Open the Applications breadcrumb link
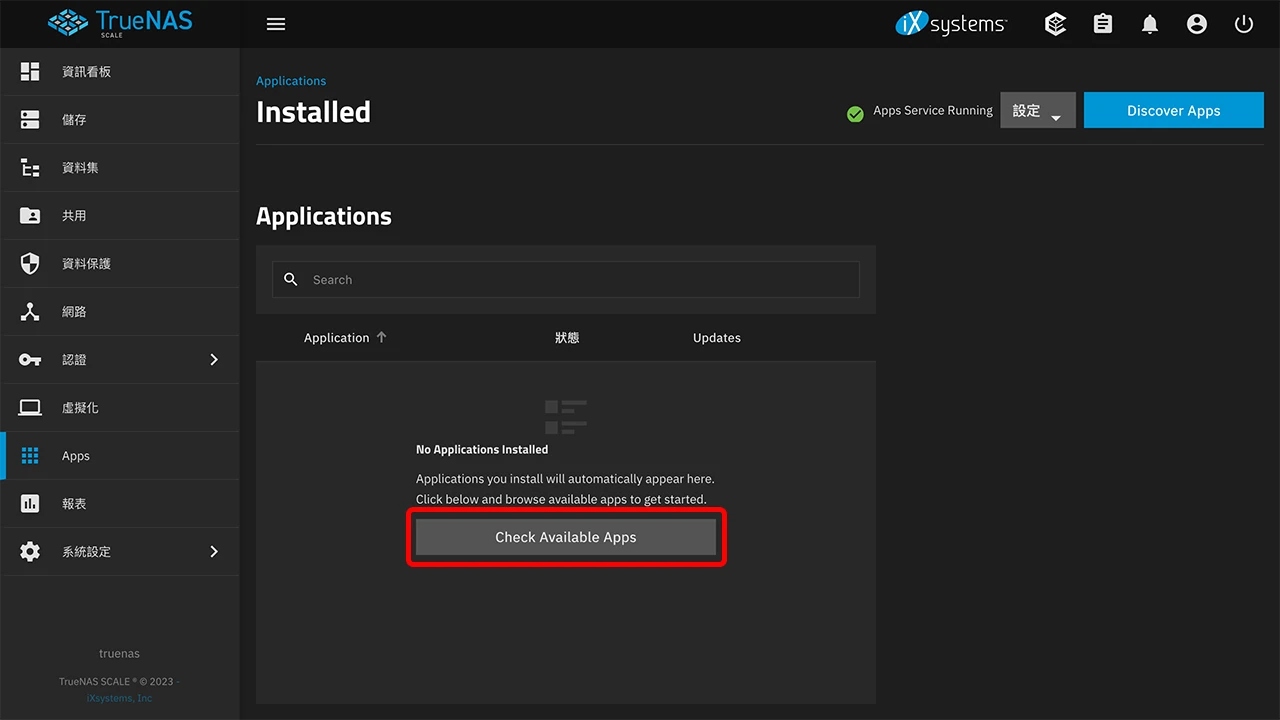This screenshot has width=1280, height=720. pyautogui.click(x=291, y=80)
